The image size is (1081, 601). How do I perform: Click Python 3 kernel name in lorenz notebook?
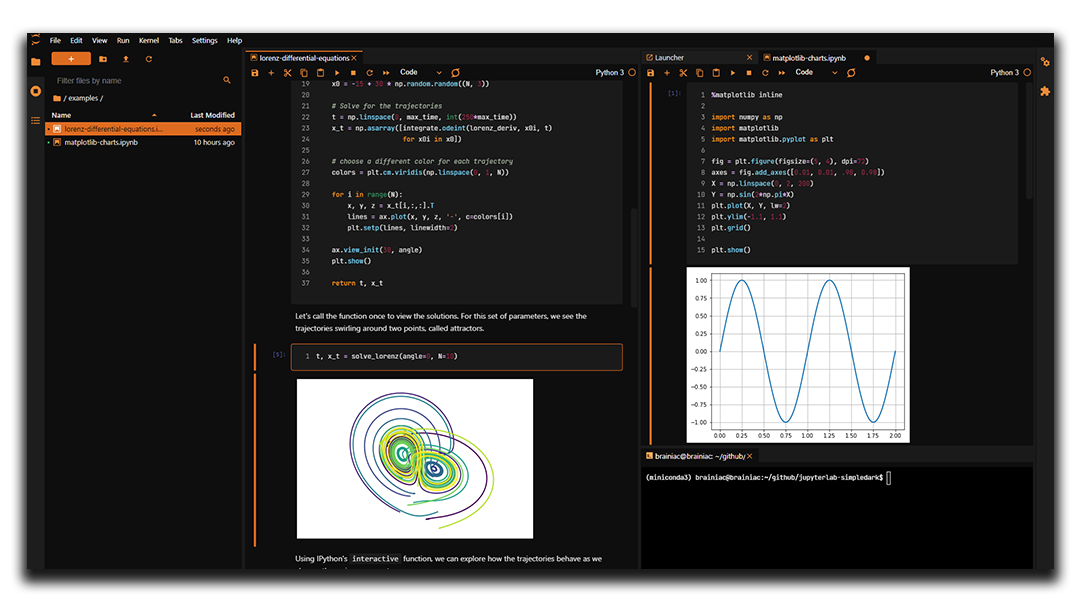click(x=609, y=72)
